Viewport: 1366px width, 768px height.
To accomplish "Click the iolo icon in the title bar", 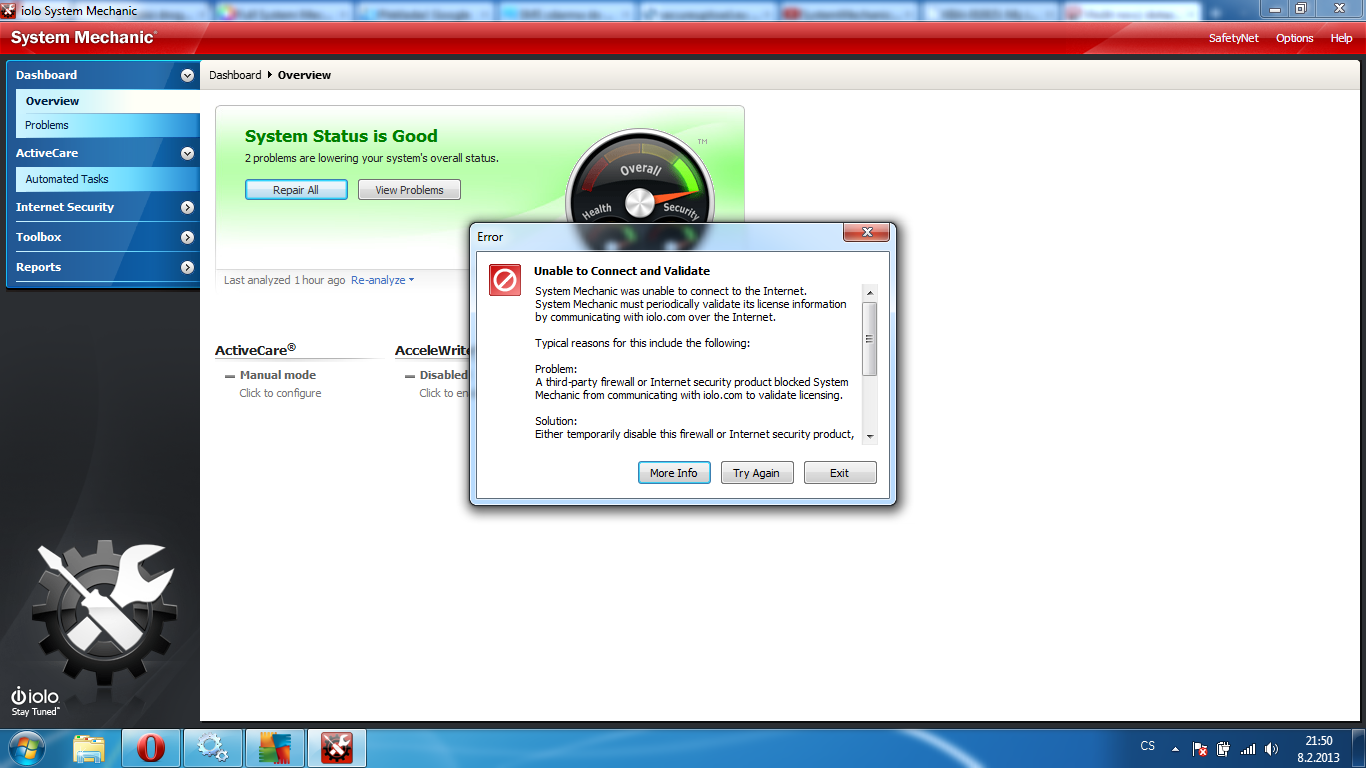I will point(10,10).
